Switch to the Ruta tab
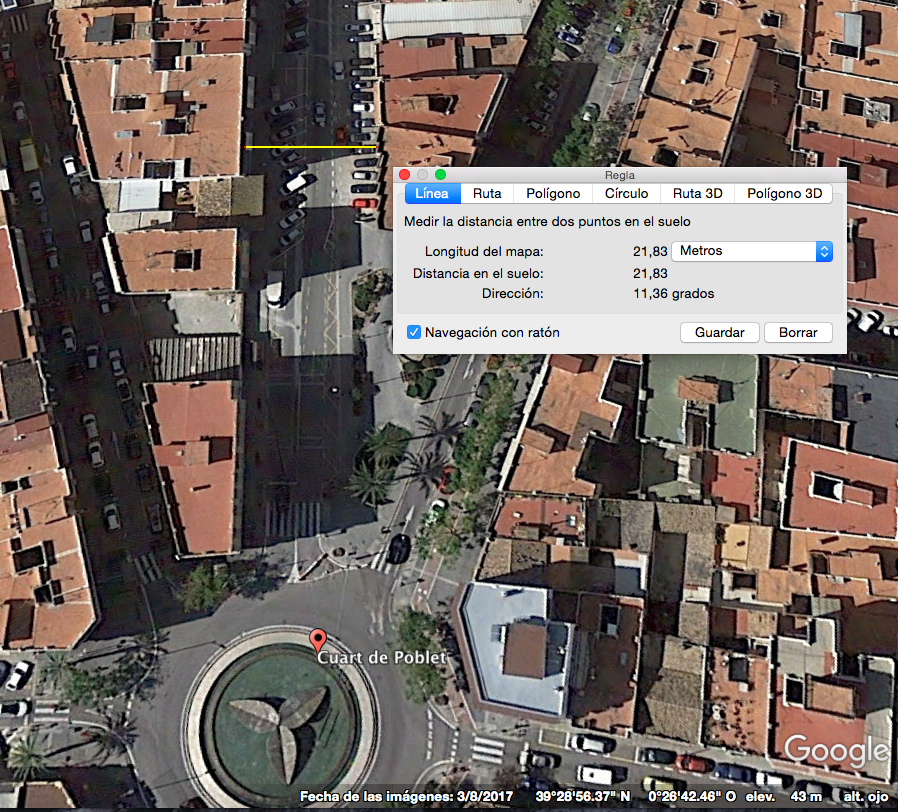This screenshot has width=898, height=812. [487, 194]
